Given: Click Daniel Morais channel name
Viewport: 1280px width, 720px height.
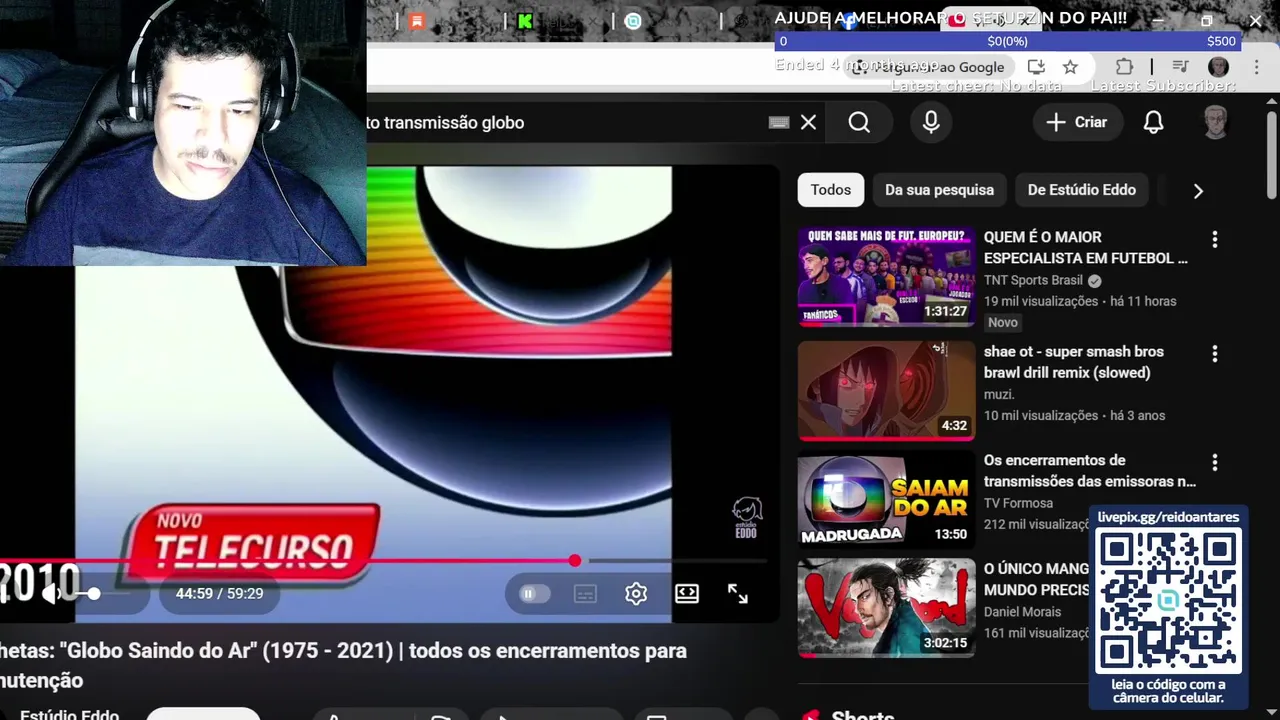Looking at the screenshot, I should point(1022,611).
